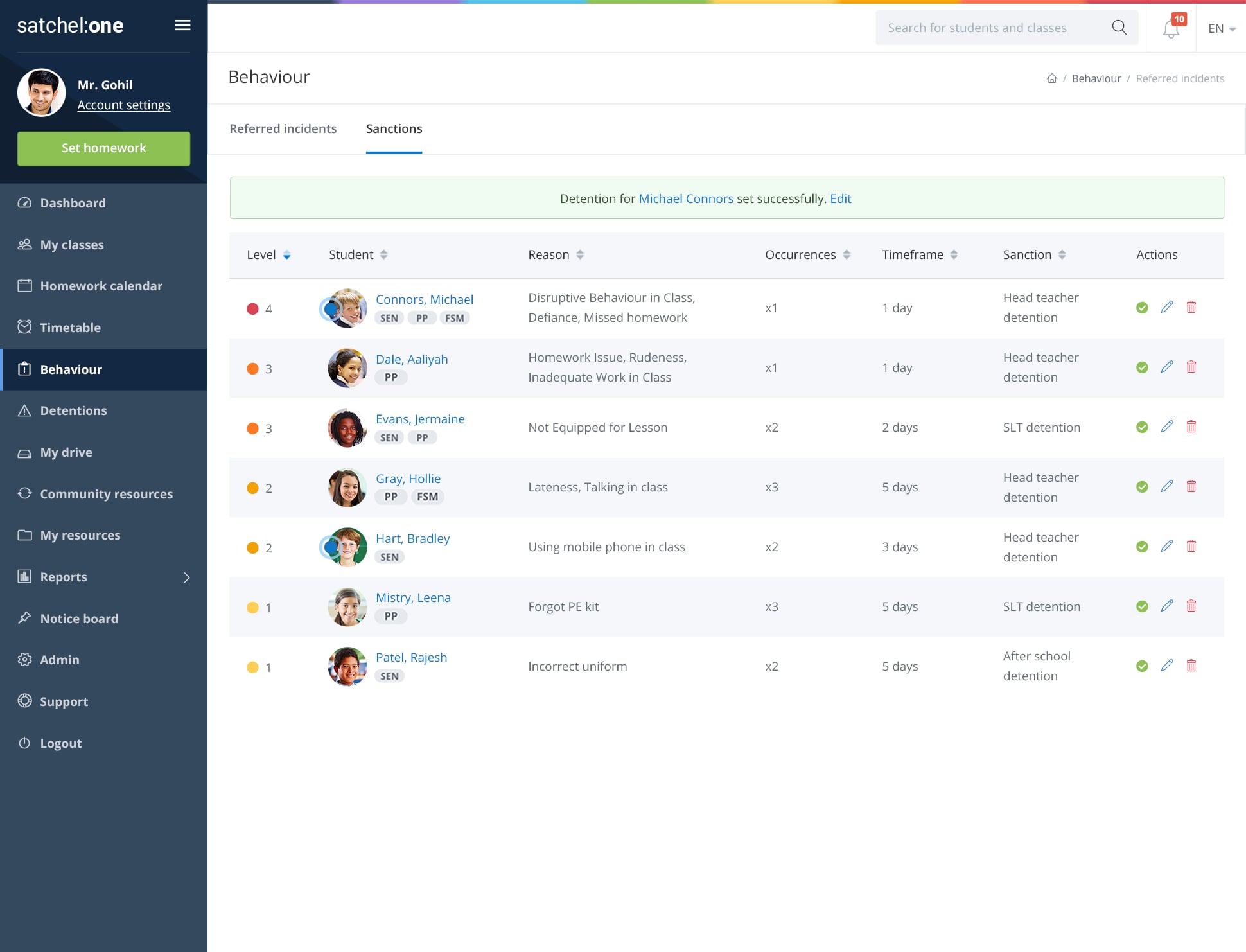Click the search input field
This screenshot has width=1246, height=952.
pyautogui.click(x=994, y=27)
